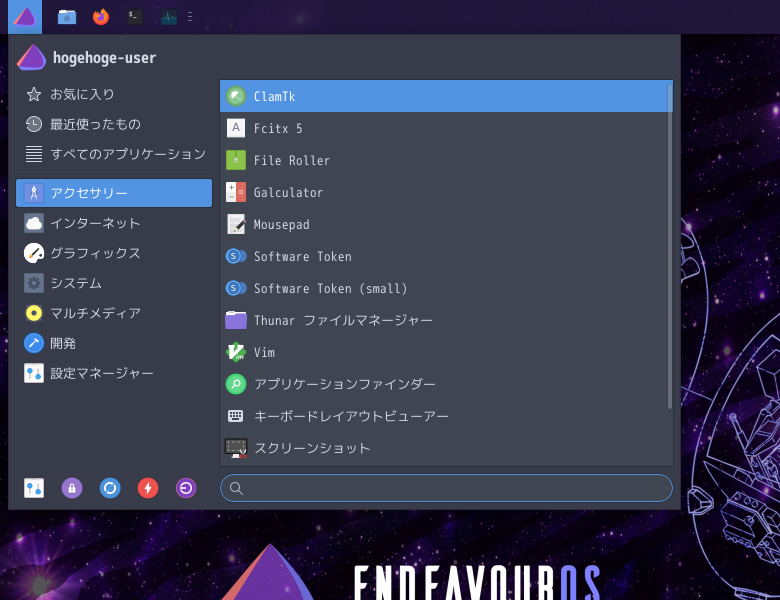This screenshot has width=780, height=600.
Task: Launch Firefox from the top panel
Action: point(101,17)
